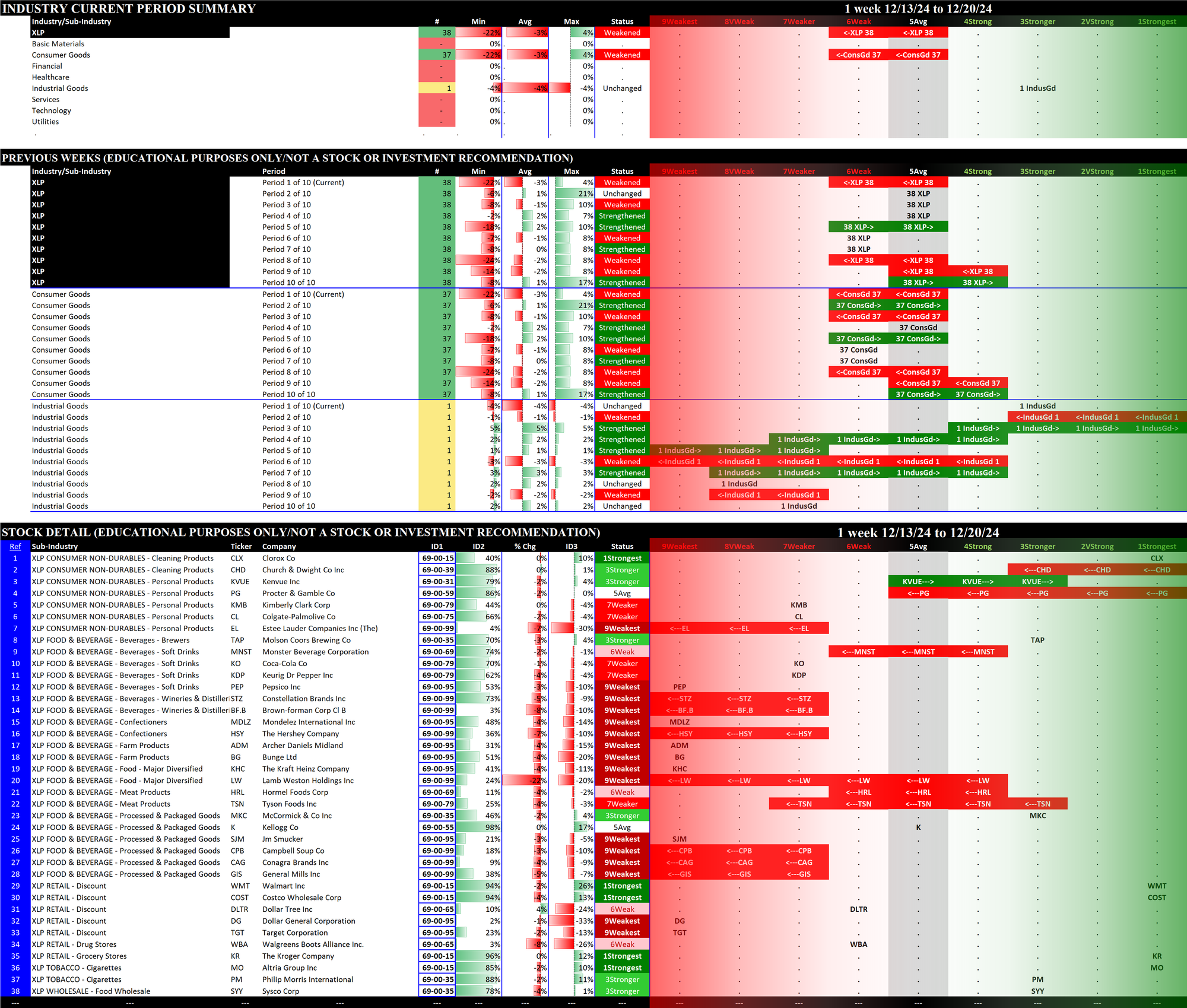Select the 1 IndusGd marker in the 3Stronger column

pyautogui.click(x=1037, y=88)
